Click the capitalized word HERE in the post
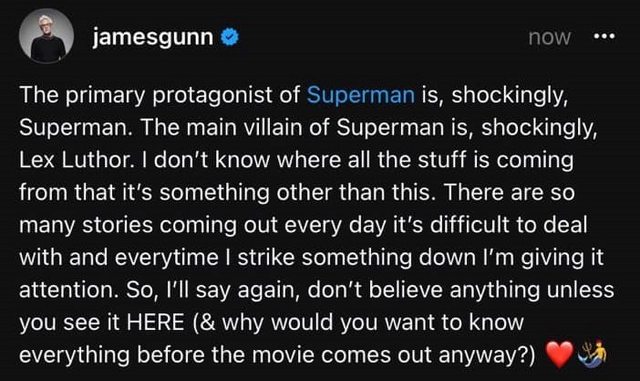640x381 pixels. [x=156, y=322]
